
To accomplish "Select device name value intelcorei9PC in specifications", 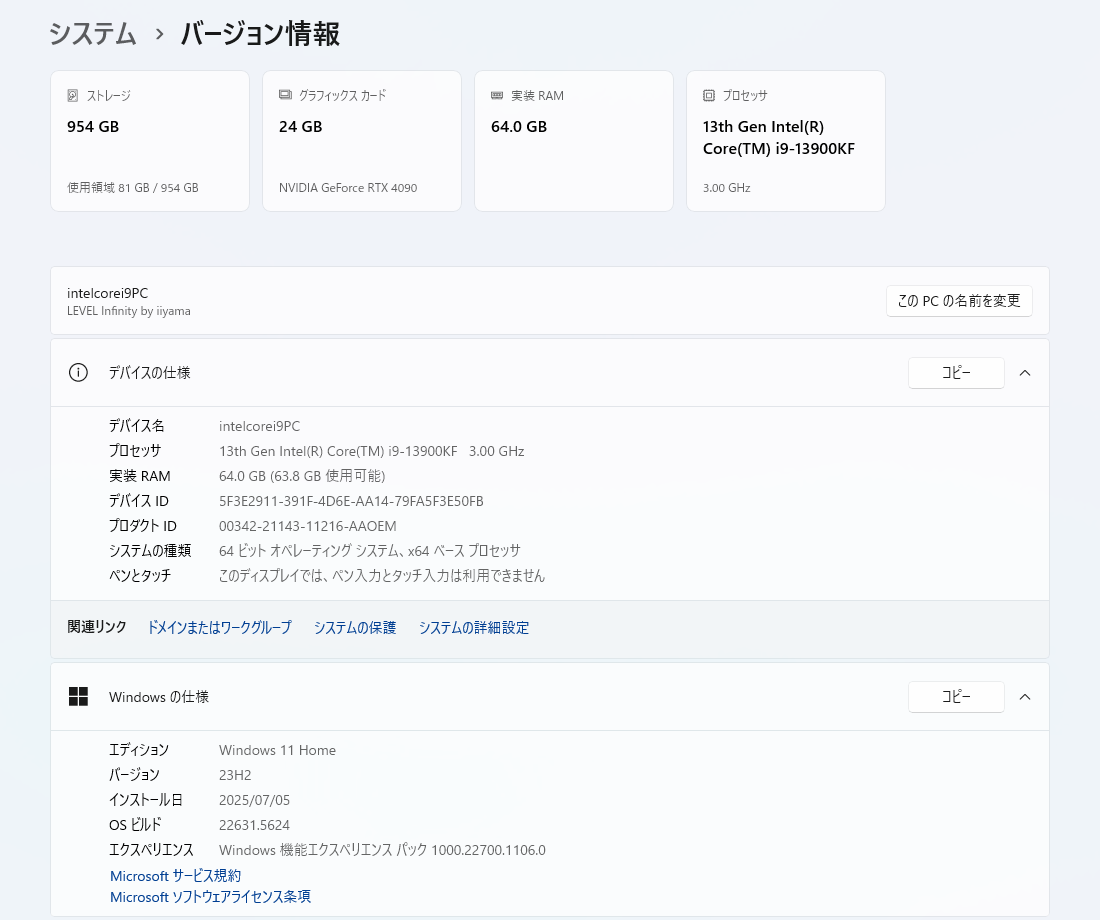I will [x=260, y=426].
